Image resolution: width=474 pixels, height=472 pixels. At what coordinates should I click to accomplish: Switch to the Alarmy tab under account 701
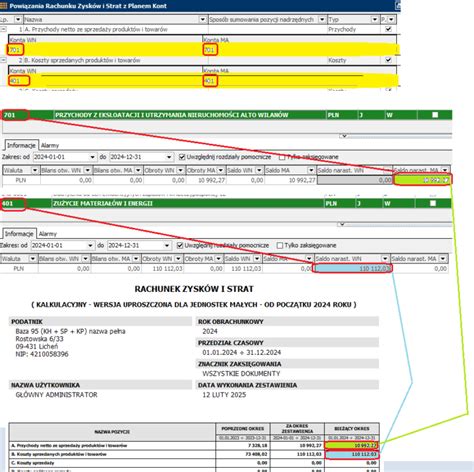tap(50, 145)
